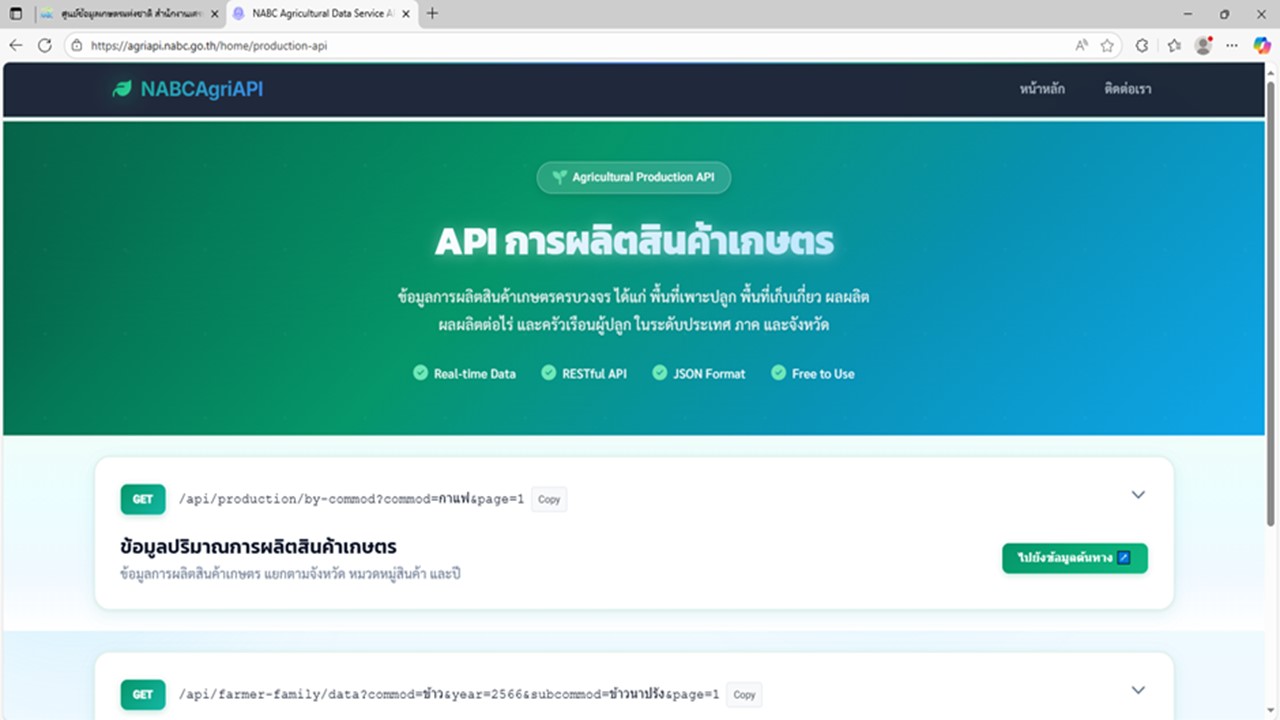Click the browser profile avatar icon

[1202, 45]
